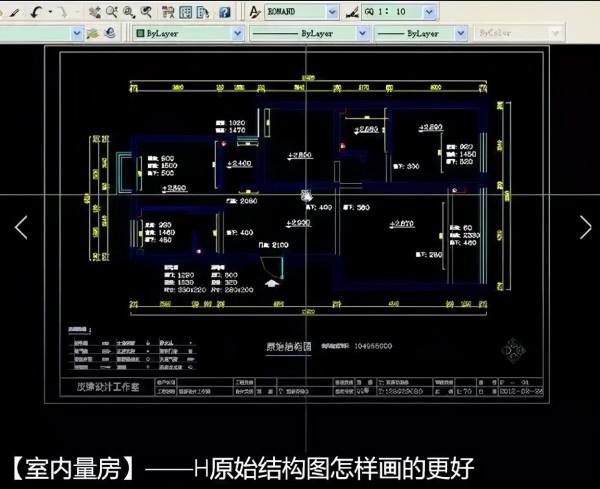The image size is (600, 489).
Task: Open the greyed ByColor plot style dropdown
Action: pos(555,34)
